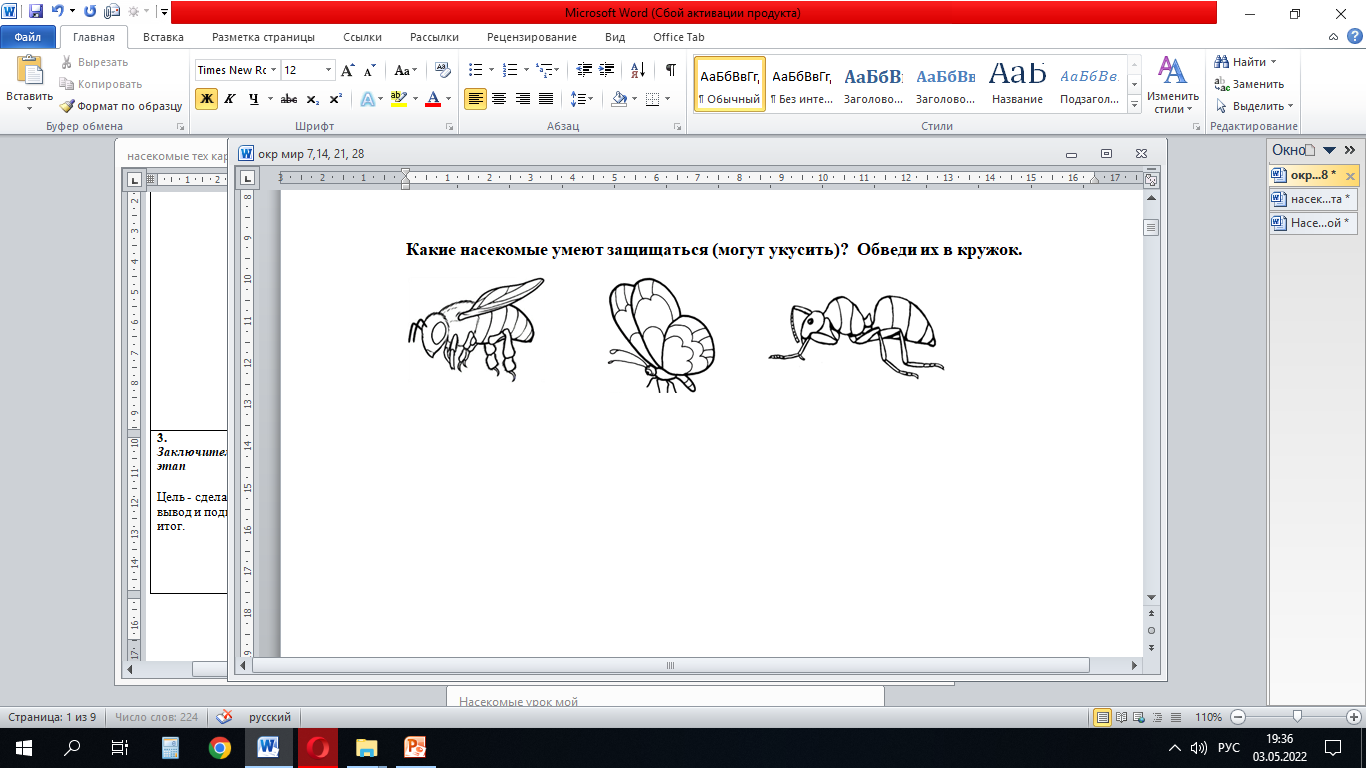1366x768 pixels.
Task: Open PowerPoint from the taskbar
Action: coord(415,747)
